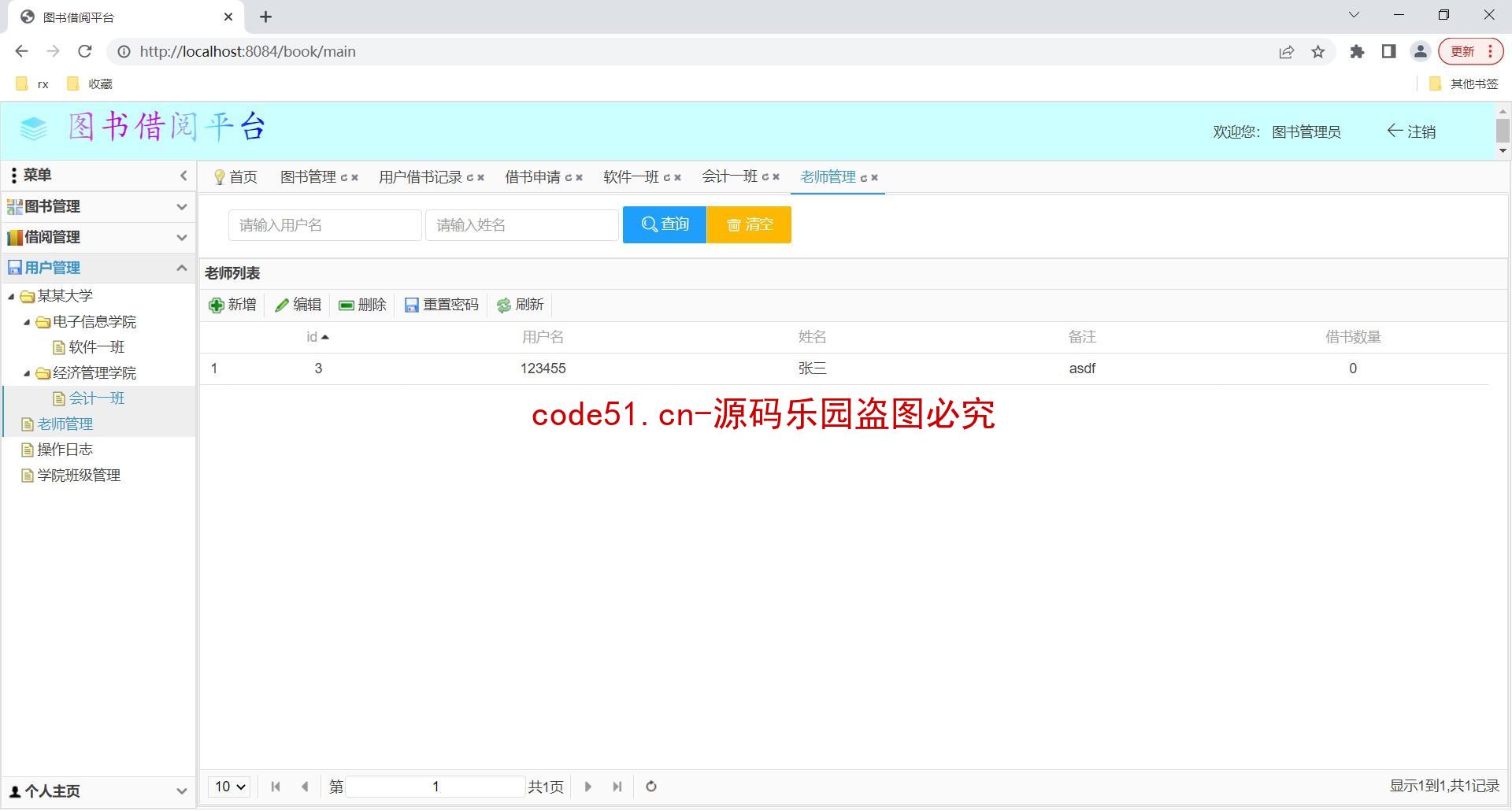This screenshot has width=1512, height=811.
Task: Close the 图书管理 tab
Action: click(355, 178)
